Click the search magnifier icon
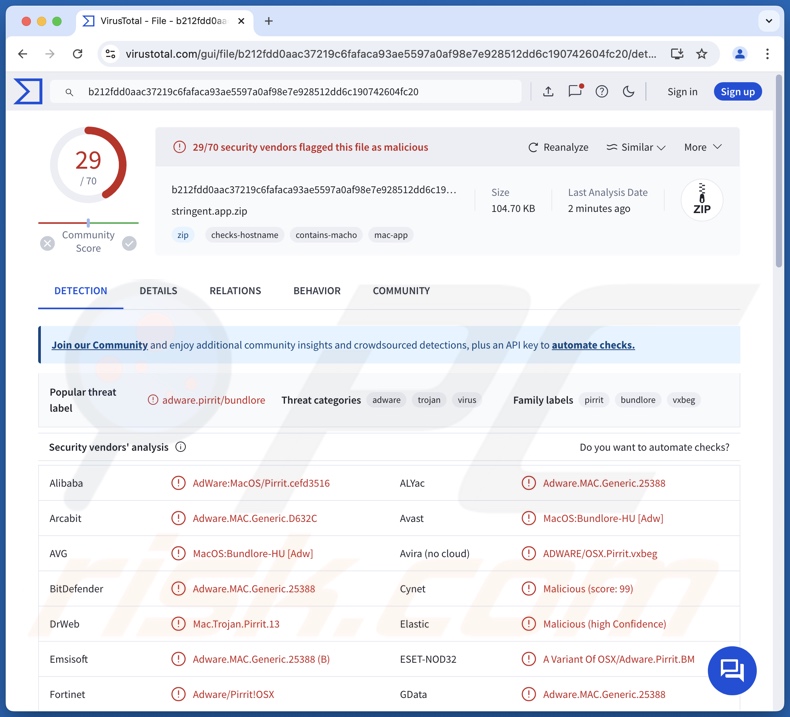 pos(69,92)
